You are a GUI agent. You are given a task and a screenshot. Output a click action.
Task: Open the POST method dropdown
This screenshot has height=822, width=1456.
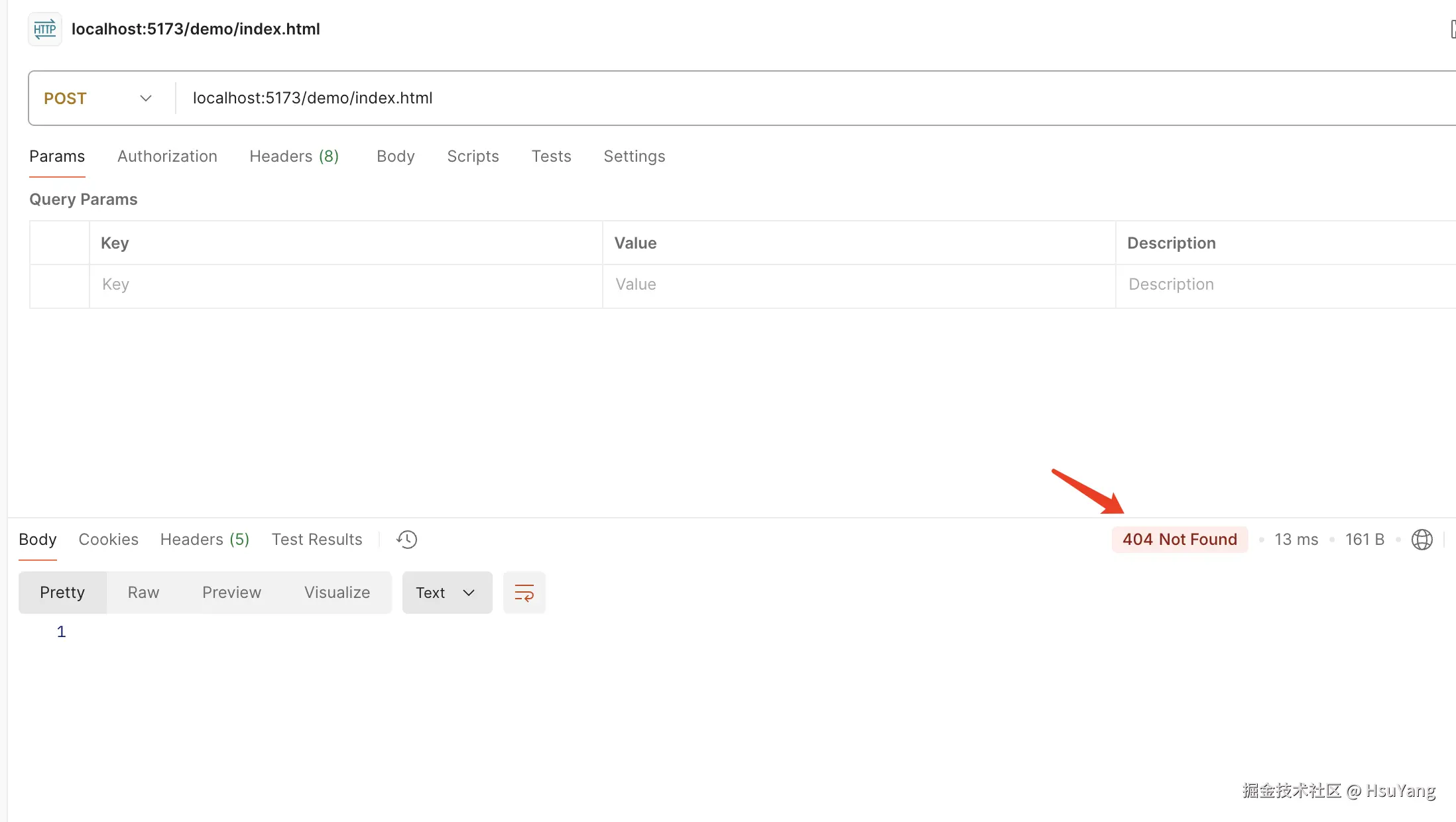pyautogui.click(x=99, y=98)
